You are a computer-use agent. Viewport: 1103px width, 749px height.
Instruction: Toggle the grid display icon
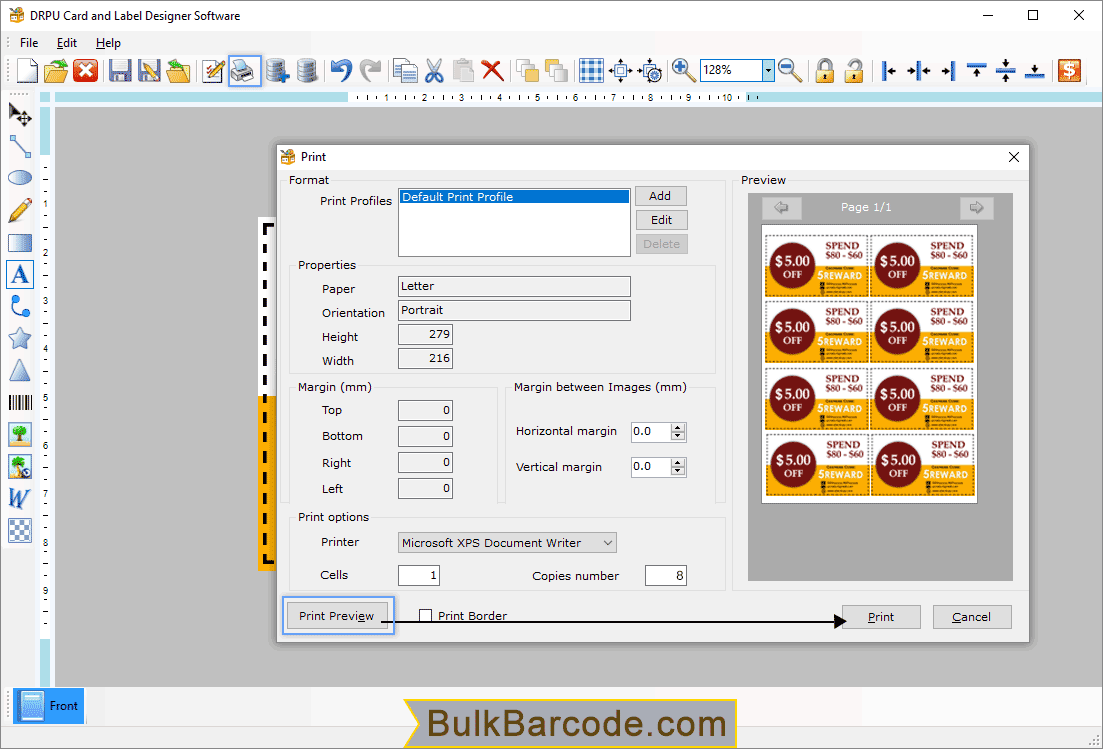point(591,70)
